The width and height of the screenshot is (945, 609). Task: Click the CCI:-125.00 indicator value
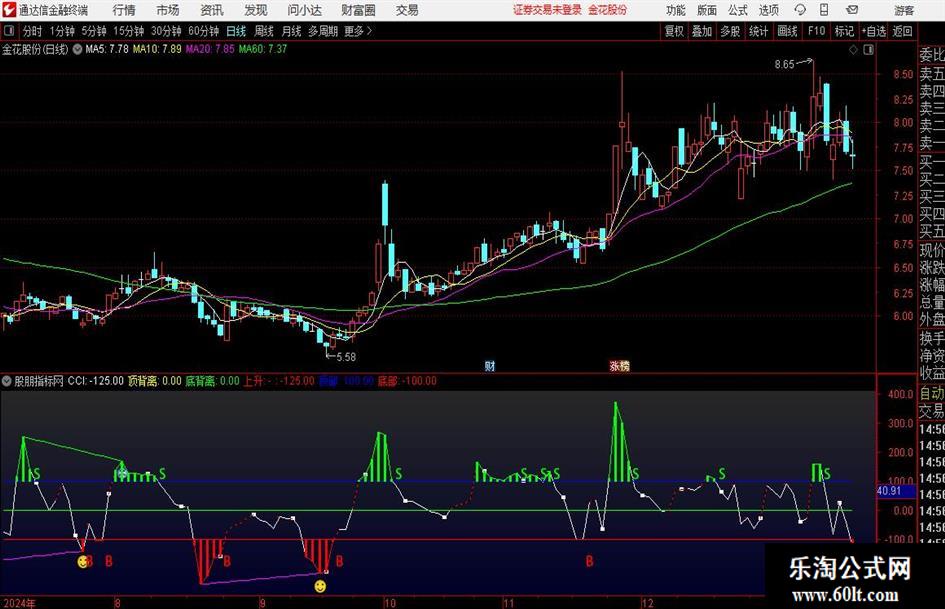[95, 381]
